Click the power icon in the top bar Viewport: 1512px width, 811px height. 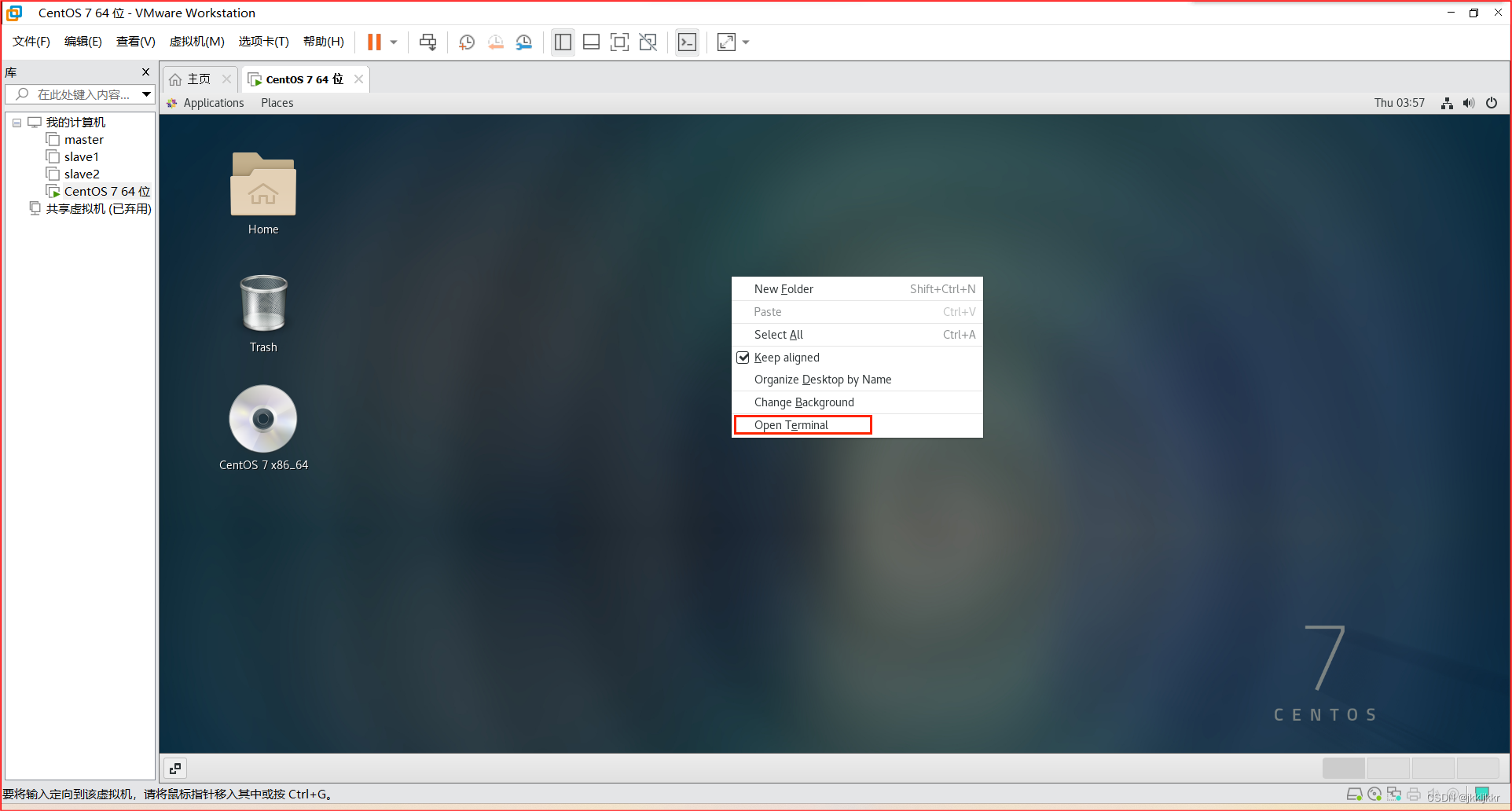tap(1492, 103)
